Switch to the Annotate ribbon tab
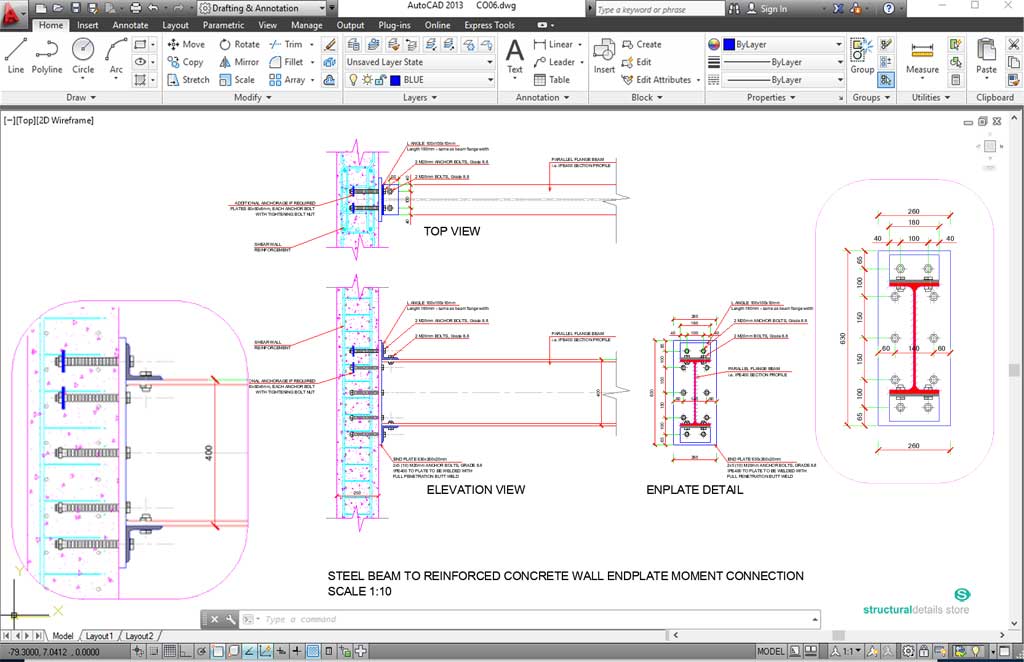 tap(130, 25)
